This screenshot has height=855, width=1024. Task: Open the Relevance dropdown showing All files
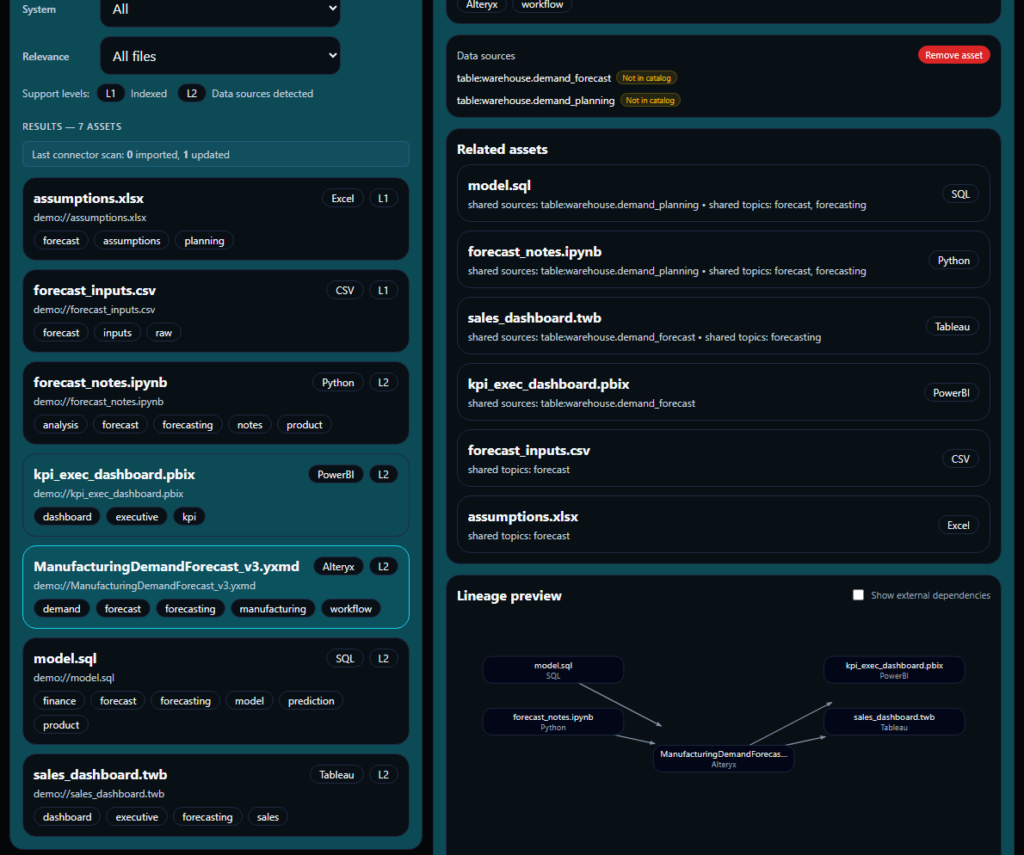click(220, 56)
